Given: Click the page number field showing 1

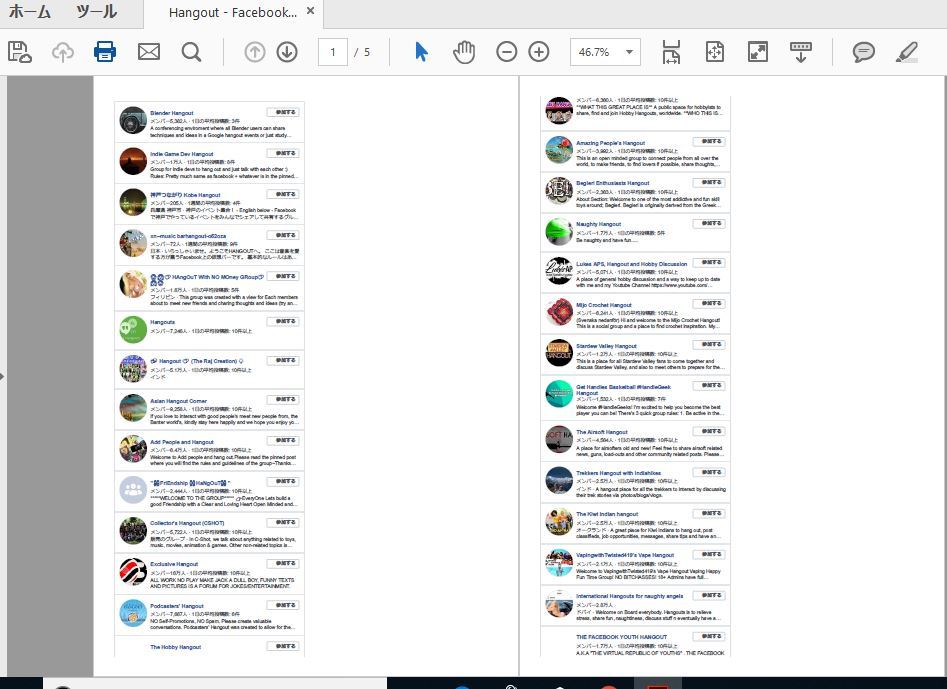Looking at the screenshot, I should [333, 53].
